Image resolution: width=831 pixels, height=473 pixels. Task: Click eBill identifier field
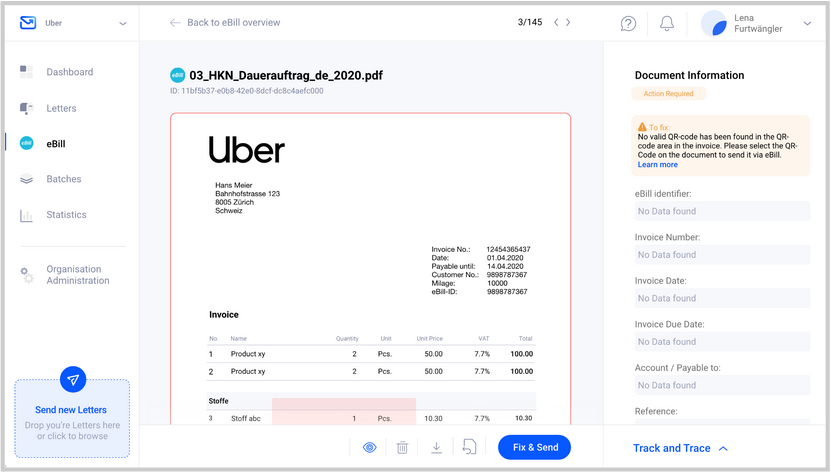(722, 211)
